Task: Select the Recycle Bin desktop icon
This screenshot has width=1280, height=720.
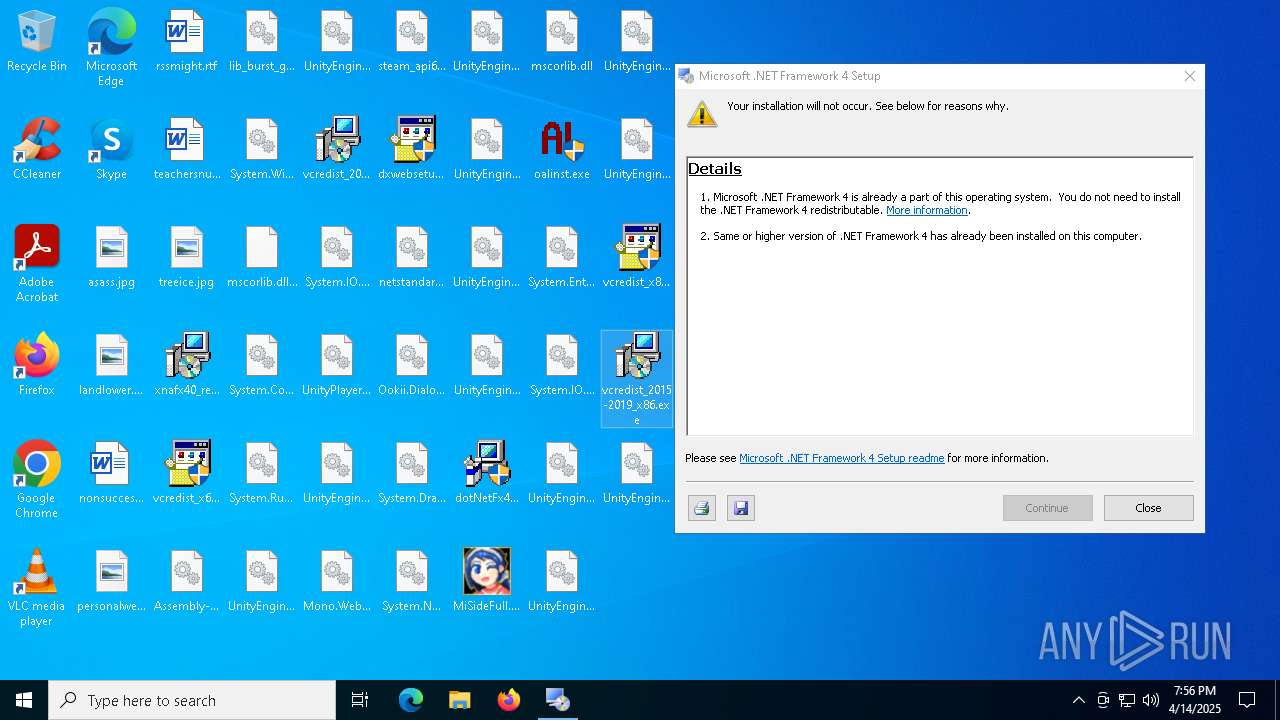Action: (37, 41)
